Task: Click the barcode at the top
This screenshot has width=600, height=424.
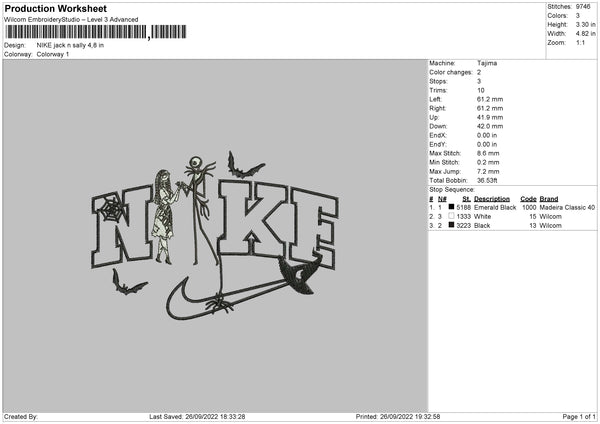Action: [96, 32]
